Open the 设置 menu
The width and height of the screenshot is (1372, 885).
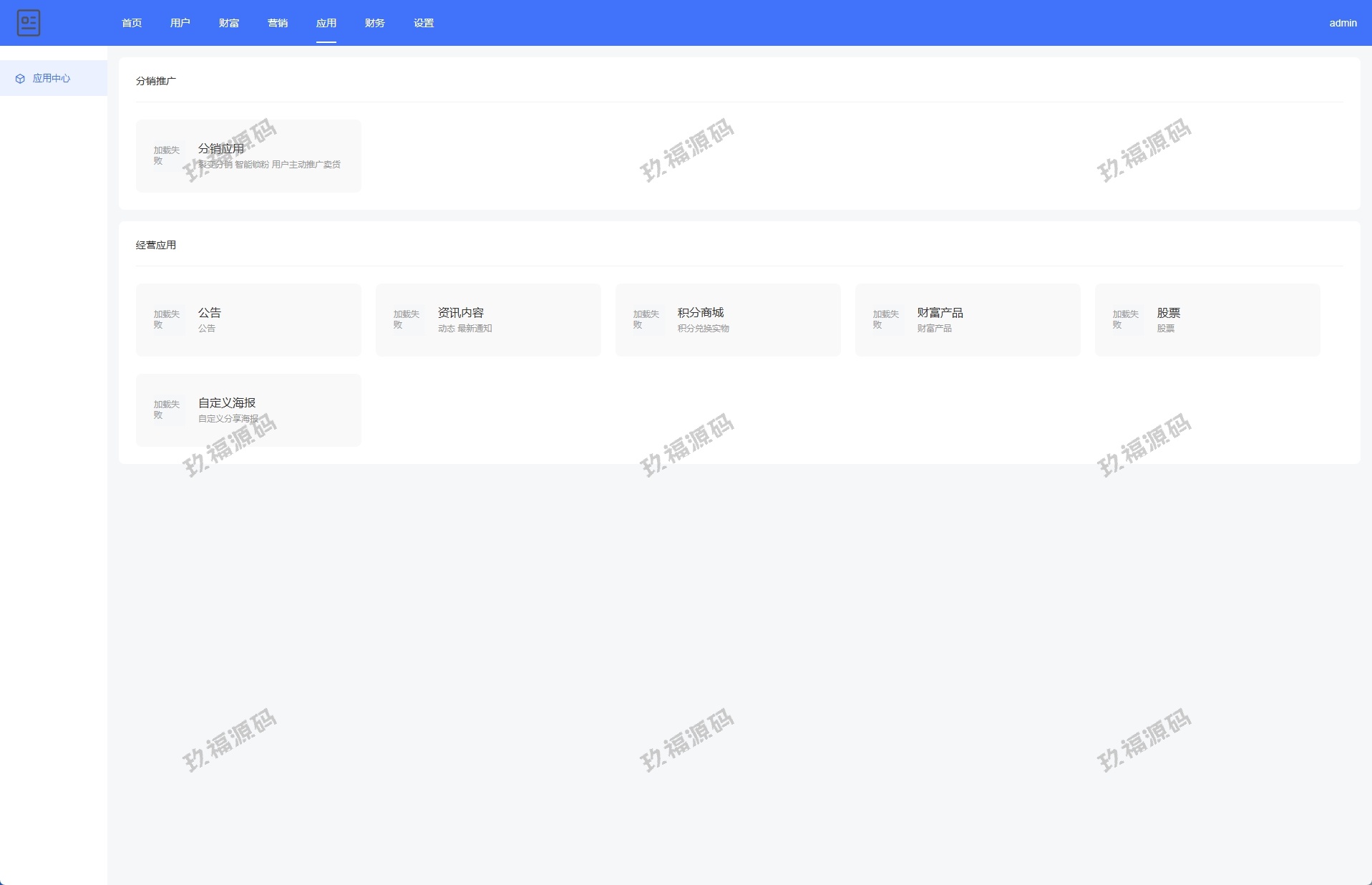pyautogui.click(x=424, y=23)
